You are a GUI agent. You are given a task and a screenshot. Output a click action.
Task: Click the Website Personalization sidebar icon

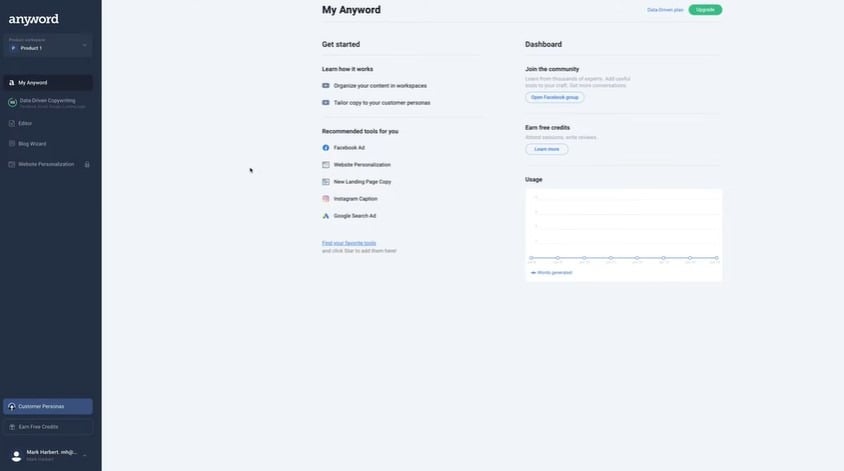point(11,164)
